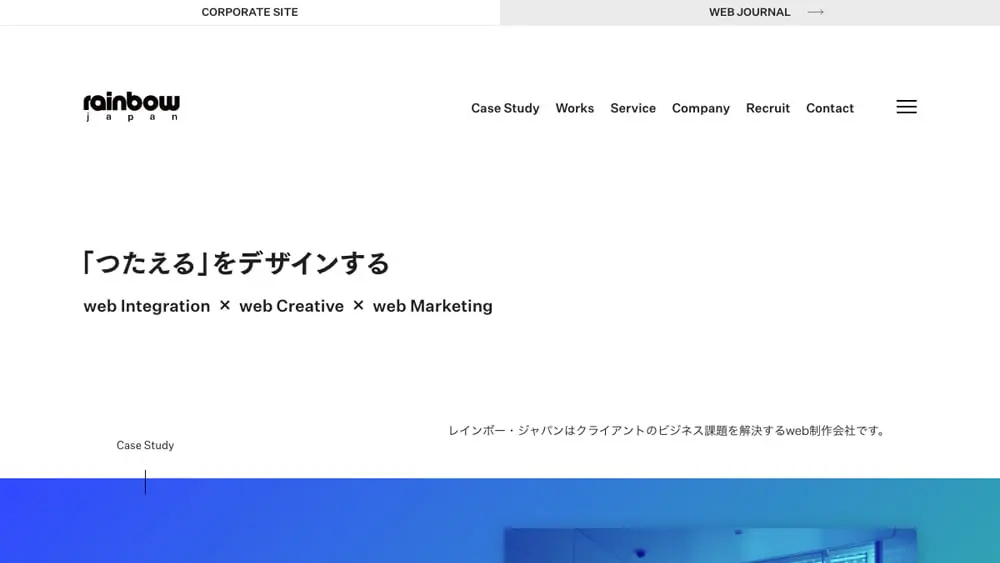Click the web Marketing text
The image size is (1000, 563).
(432, 306)
